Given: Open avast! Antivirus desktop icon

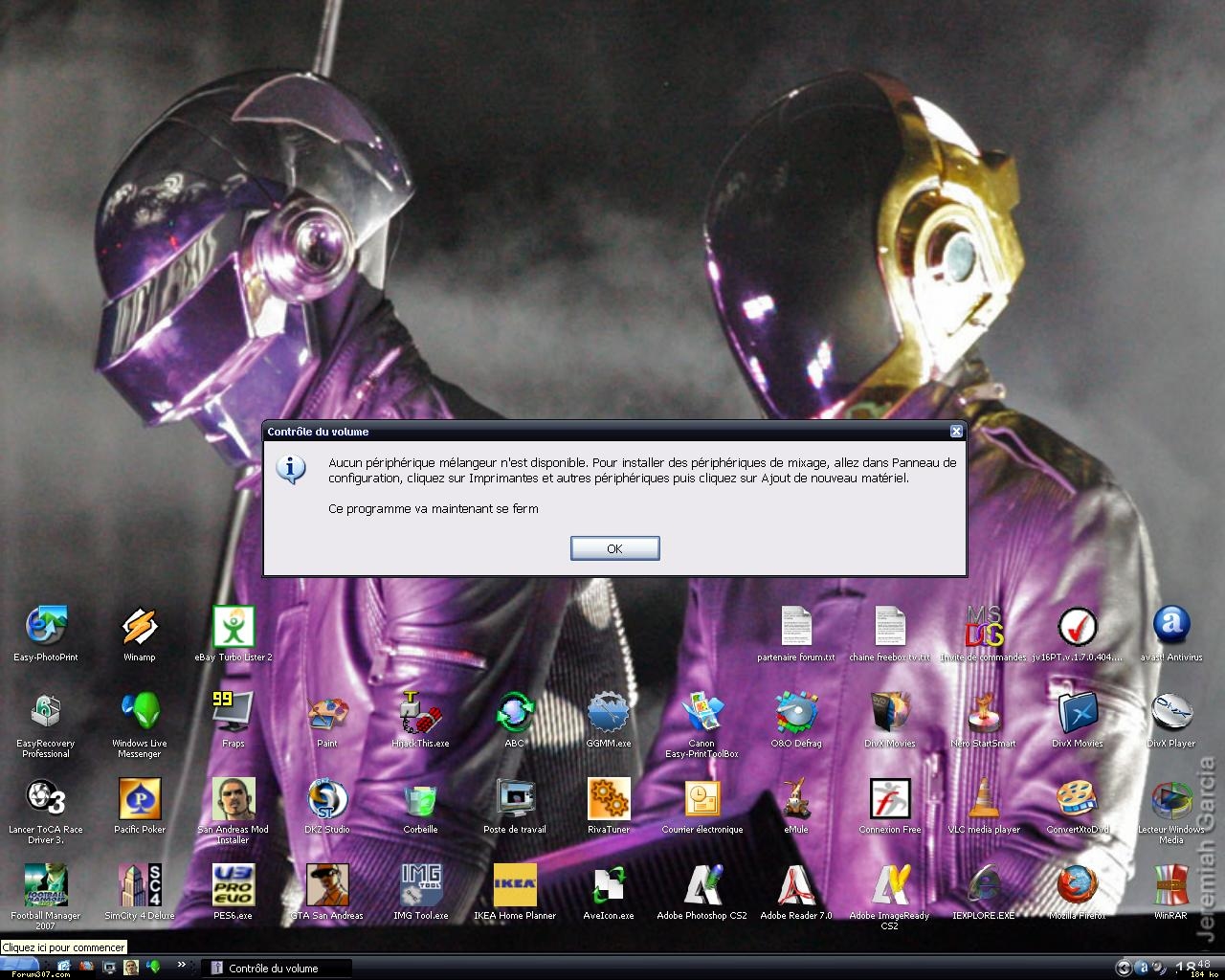Looking at the screenshot, I should click(x=1171, y=634).
